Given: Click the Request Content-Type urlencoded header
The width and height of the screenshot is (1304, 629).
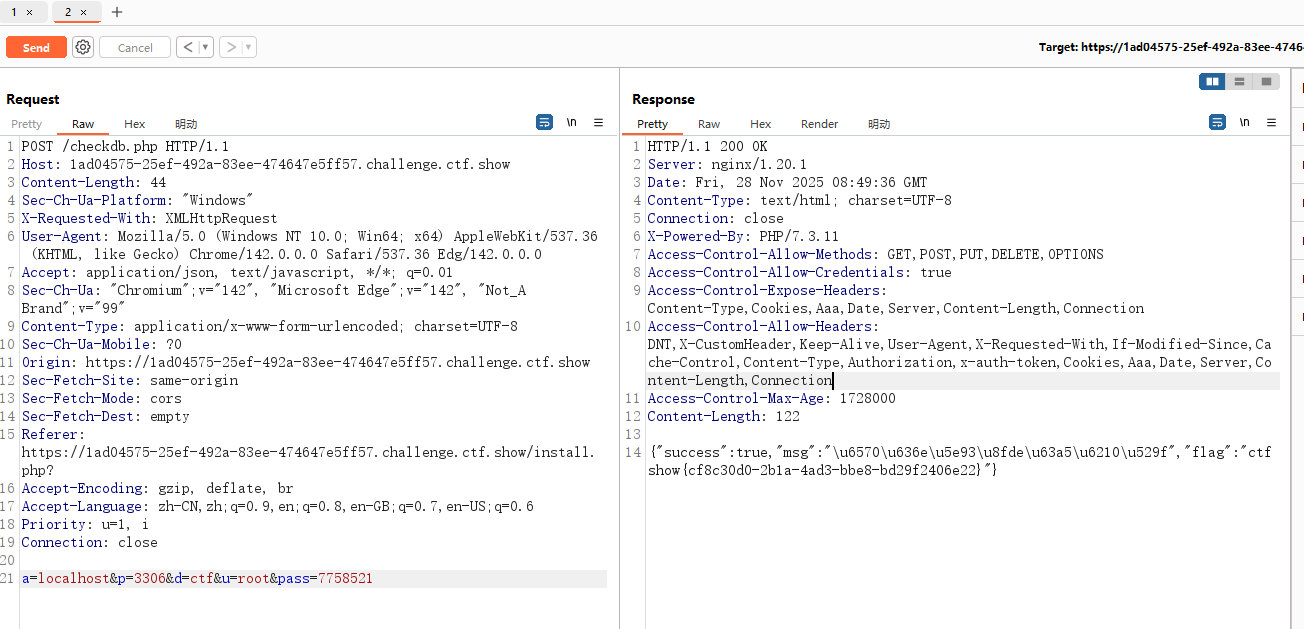Looking at the screenshot, I should (270, 326).
